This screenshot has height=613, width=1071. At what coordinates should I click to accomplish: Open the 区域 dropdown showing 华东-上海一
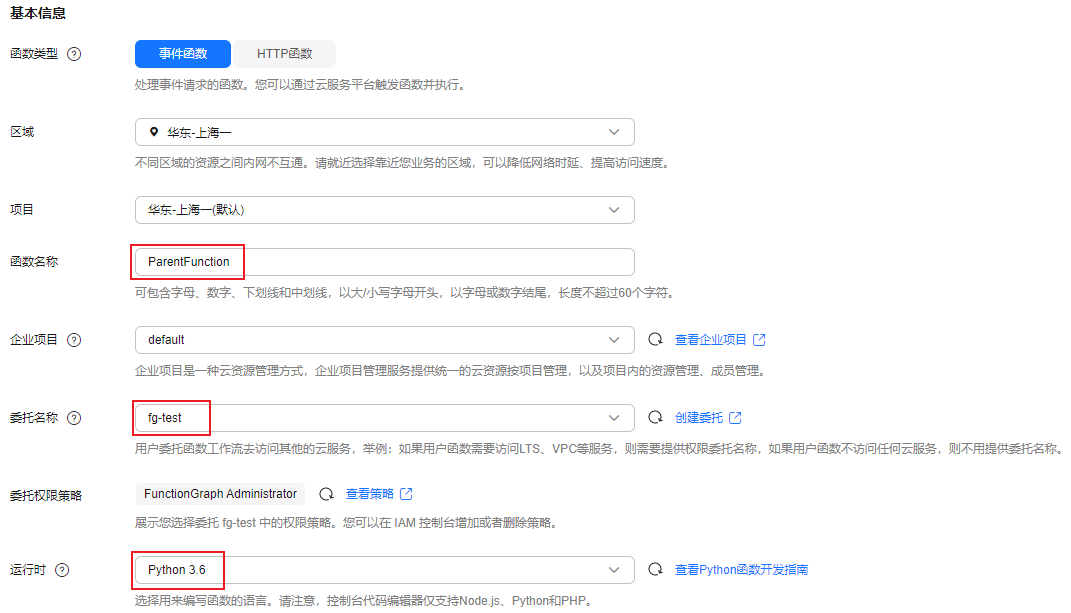384,132
